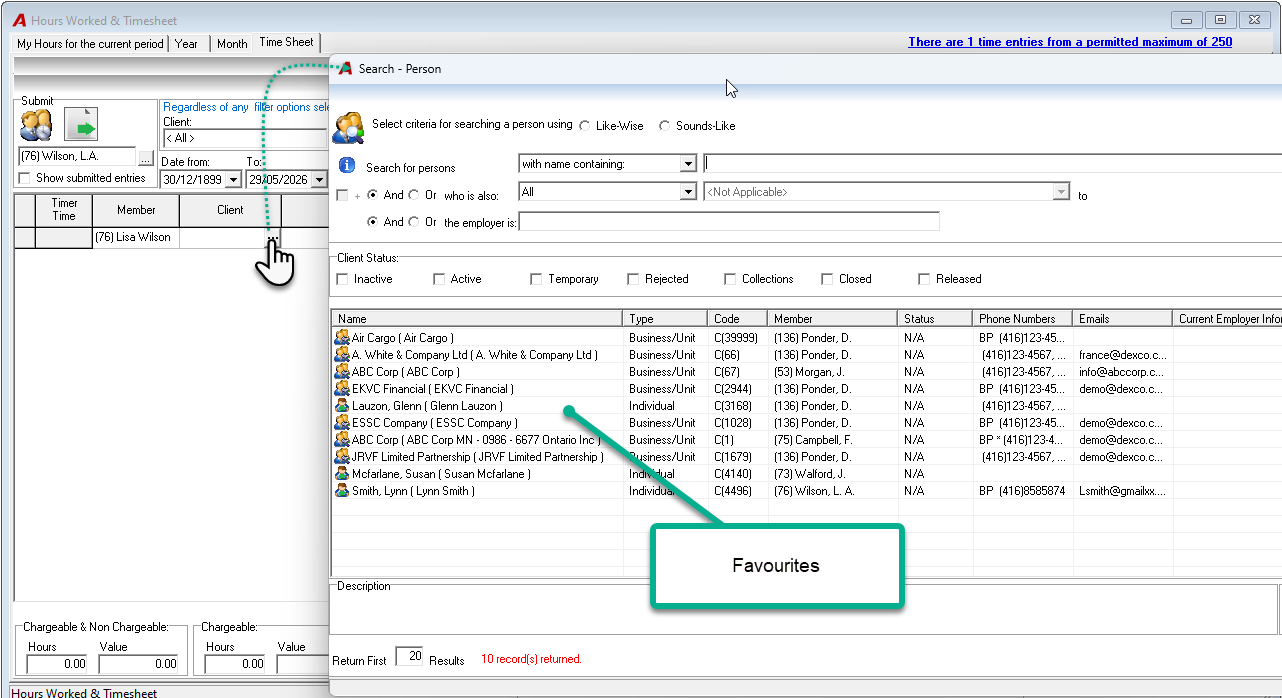Open the Month tab
The width and height of the screenshot is (1282, 698).
tap(232, 44)
